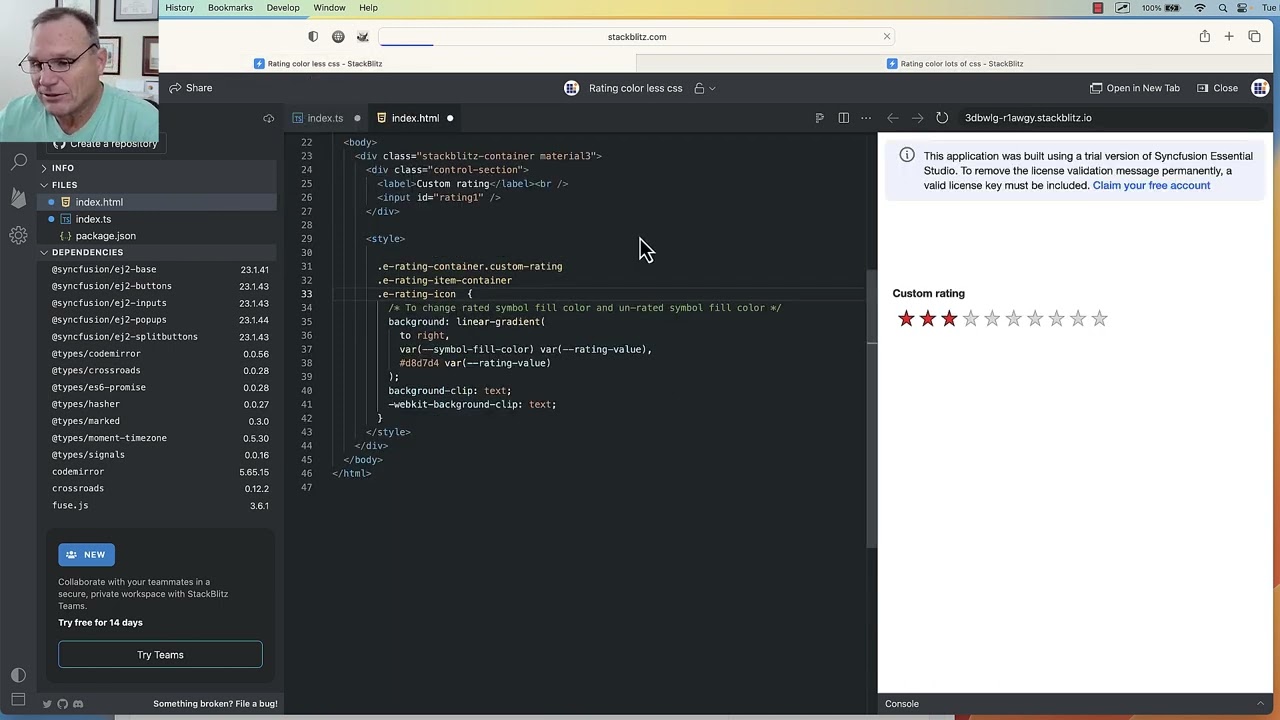Screen dimensions: 1280x720
Task: Open StackBlitz Discord link icon
Action: [78, 704]
